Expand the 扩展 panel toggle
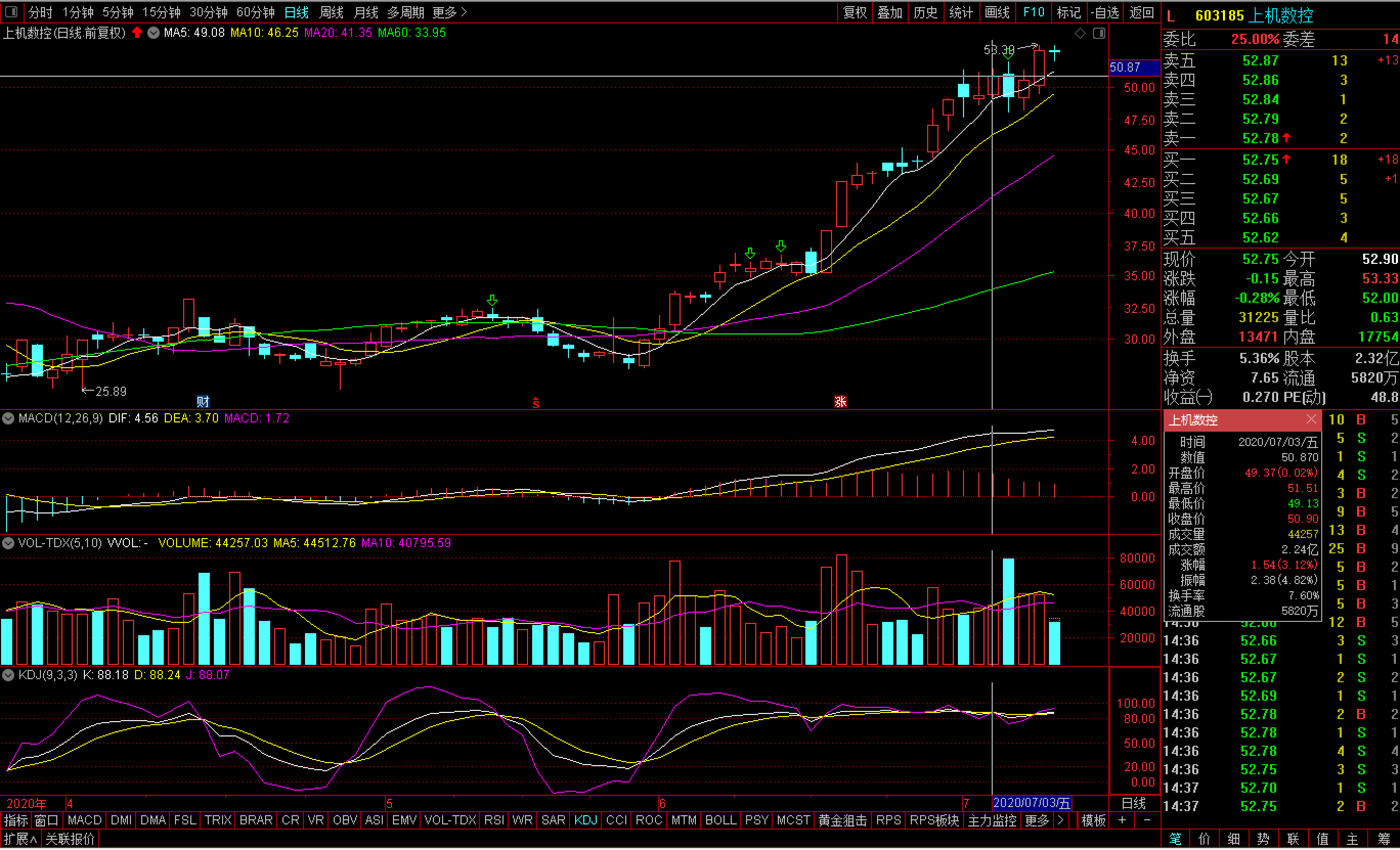1400x850 pixels. pyautogui.click(x=20, y=839)
